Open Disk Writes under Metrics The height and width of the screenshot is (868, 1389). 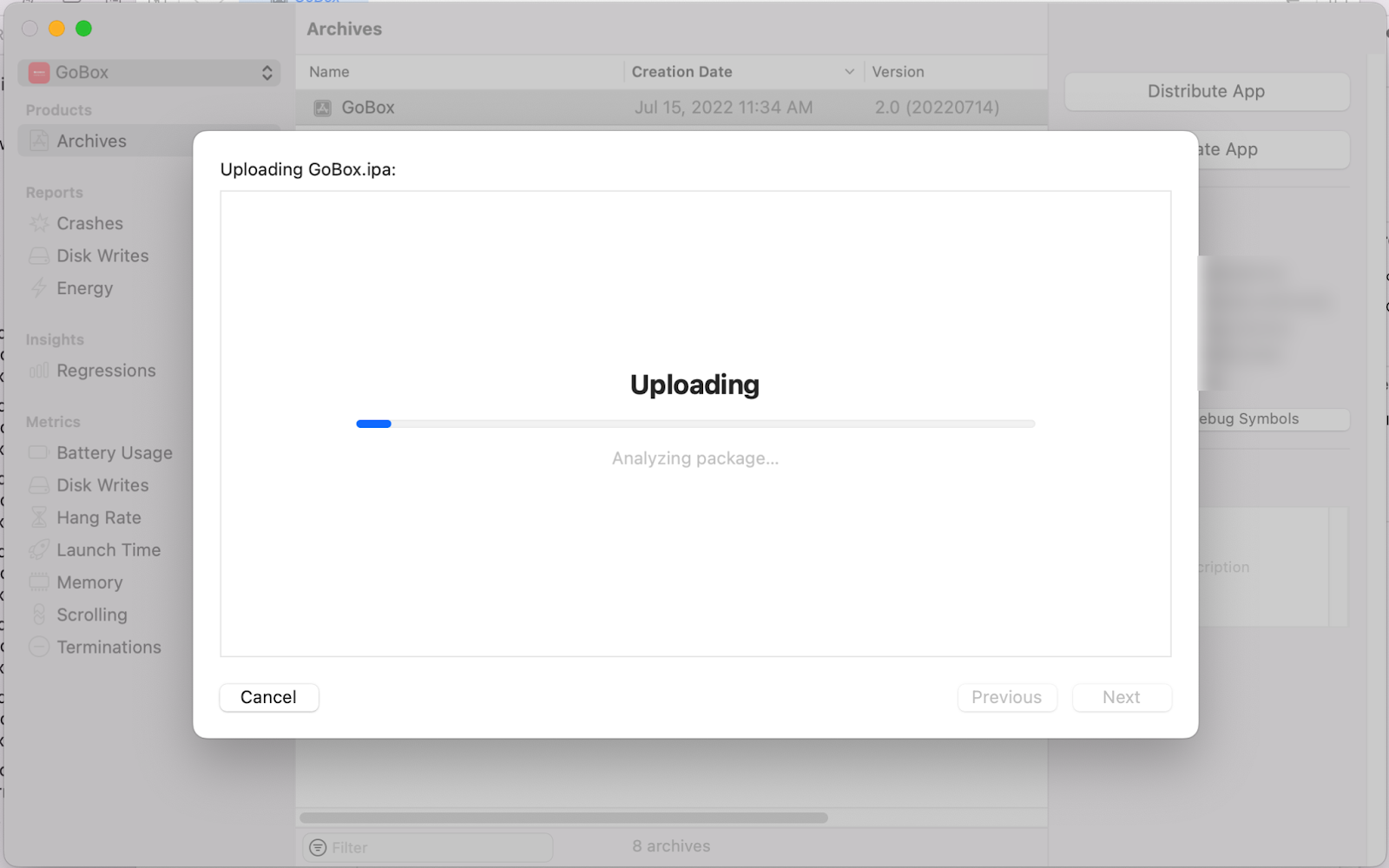click(102, 485)
